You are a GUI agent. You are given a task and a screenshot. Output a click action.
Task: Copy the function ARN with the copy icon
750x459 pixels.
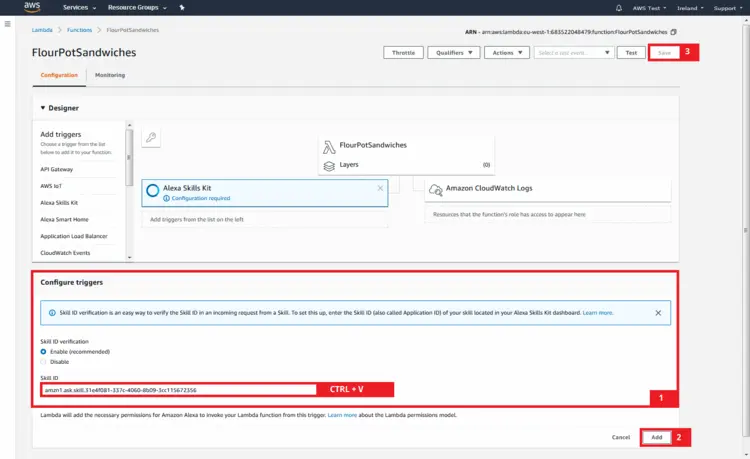(x=673, y=32)
